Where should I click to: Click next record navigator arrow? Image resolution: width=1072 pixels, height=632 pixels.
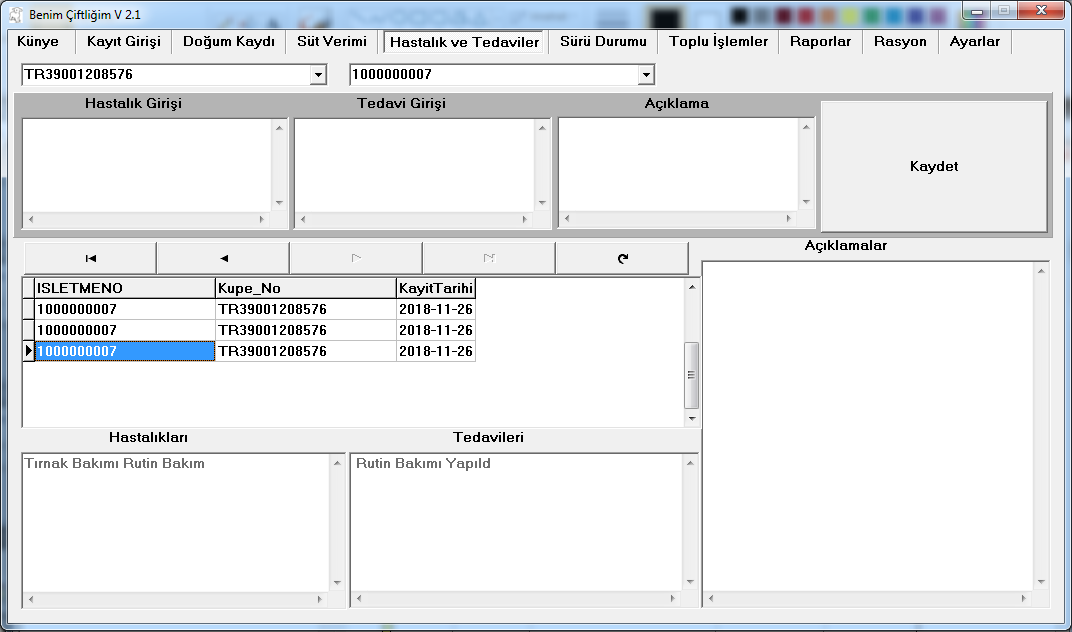point(356,258)
